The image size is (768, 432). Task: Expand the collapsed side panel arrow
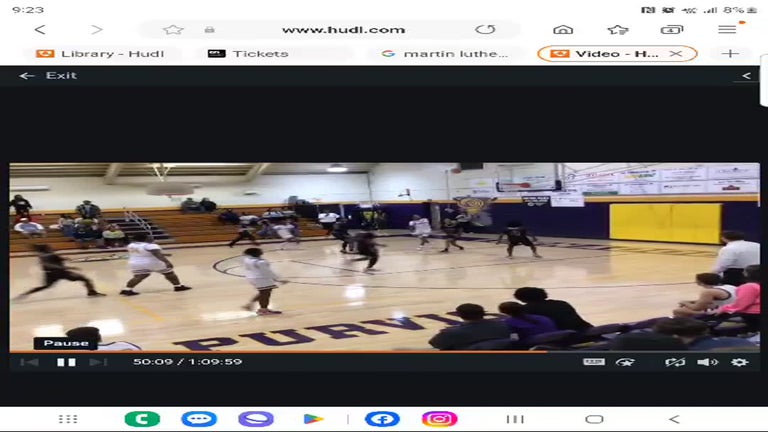[x=746, y=75]
